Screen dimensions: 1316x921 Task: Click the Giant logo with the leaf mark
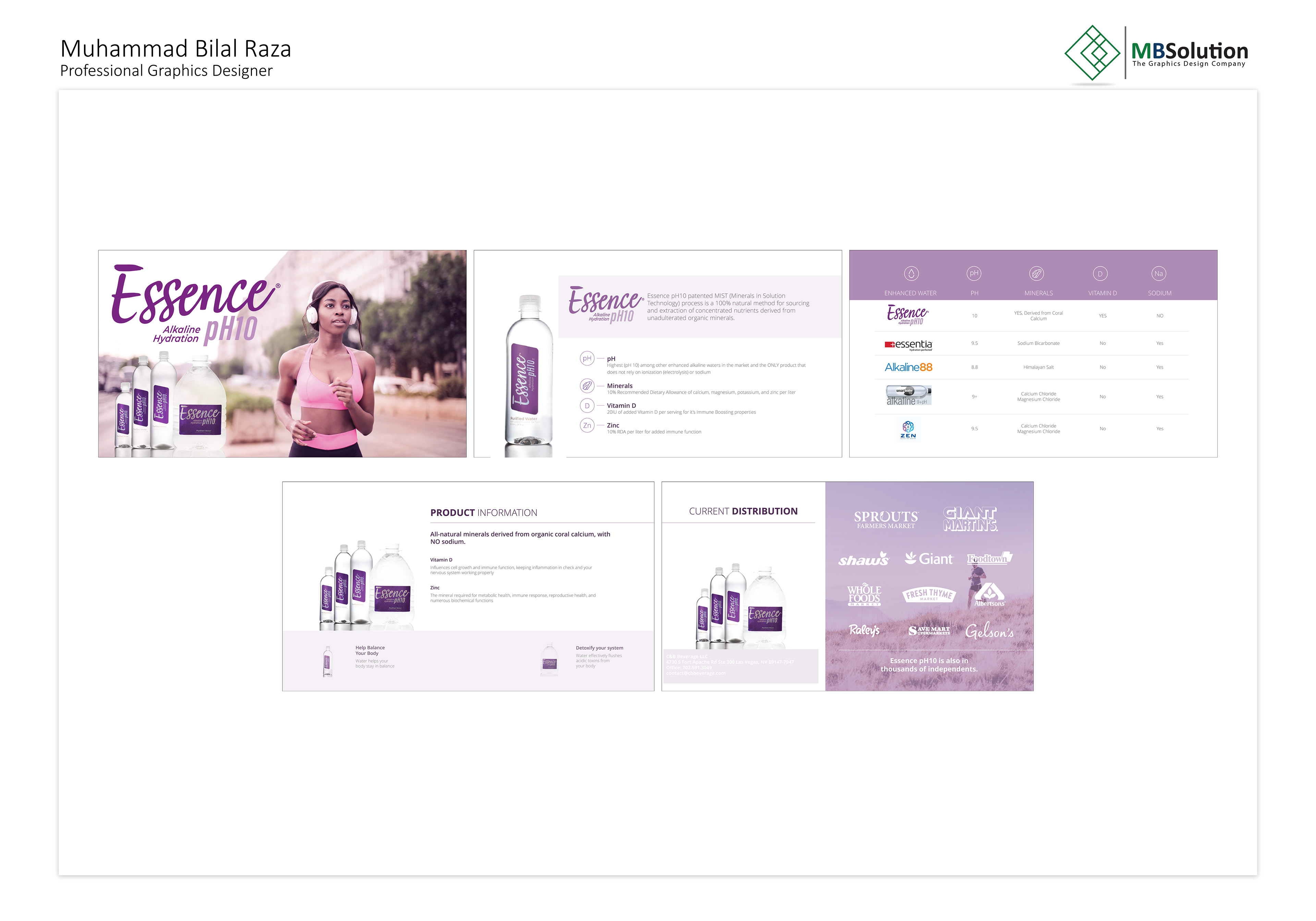pyautogui.click(x=928, y=558)
